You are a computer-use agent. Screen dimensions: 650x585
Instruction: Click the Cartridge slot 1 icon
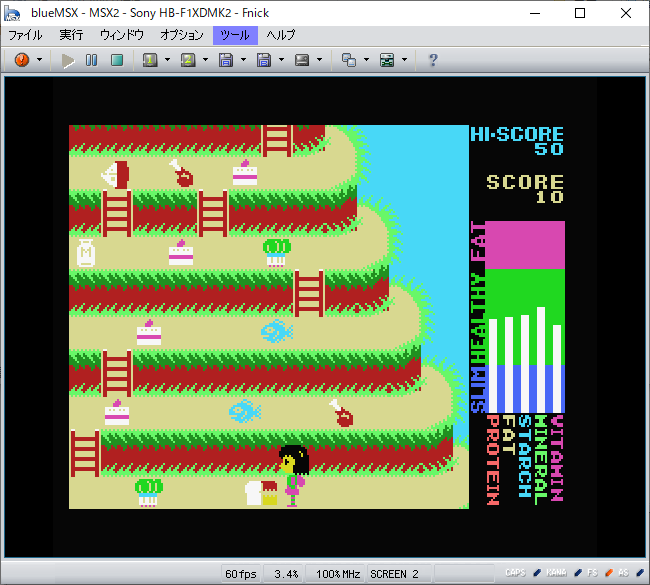[150, 60]
